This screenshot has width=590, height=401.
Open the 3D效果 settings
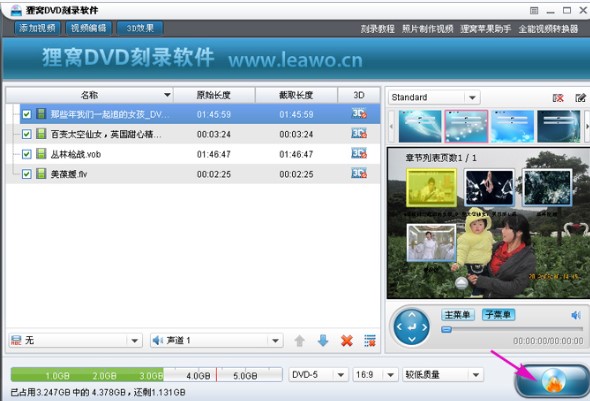point(140,28)
